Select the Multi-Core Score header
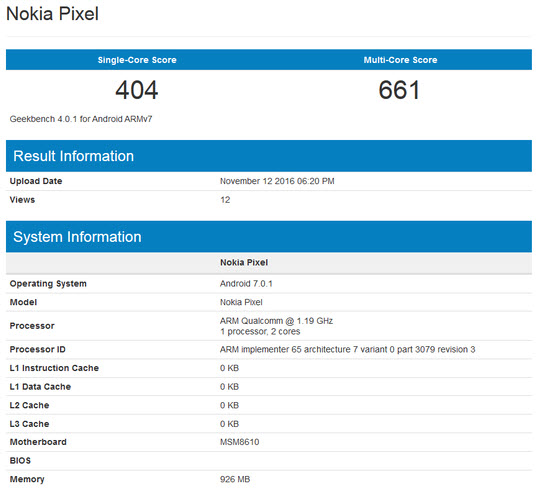Image resolution: width=554 pixels, height=499 pixels. [x=400, y=60]
